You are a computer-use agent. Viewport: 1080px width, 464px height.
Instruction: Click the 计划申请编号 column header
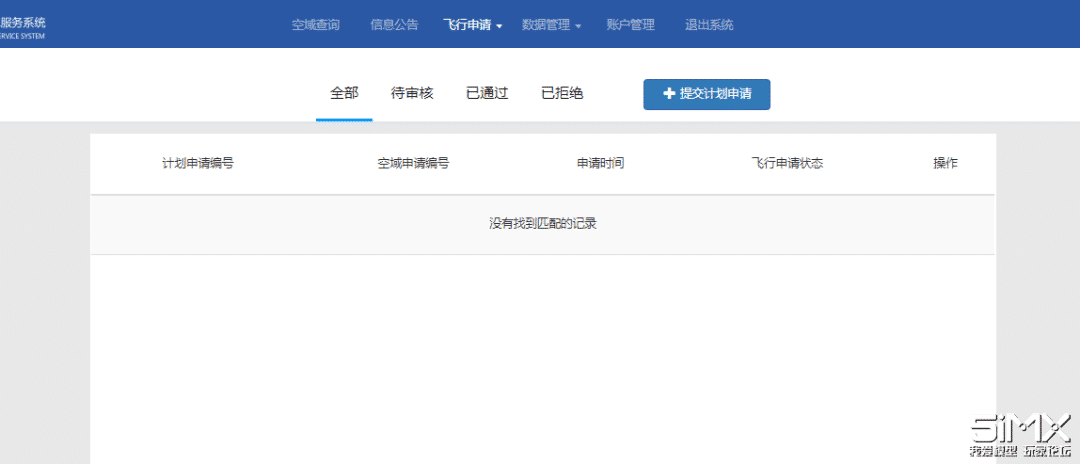(198, 164)
